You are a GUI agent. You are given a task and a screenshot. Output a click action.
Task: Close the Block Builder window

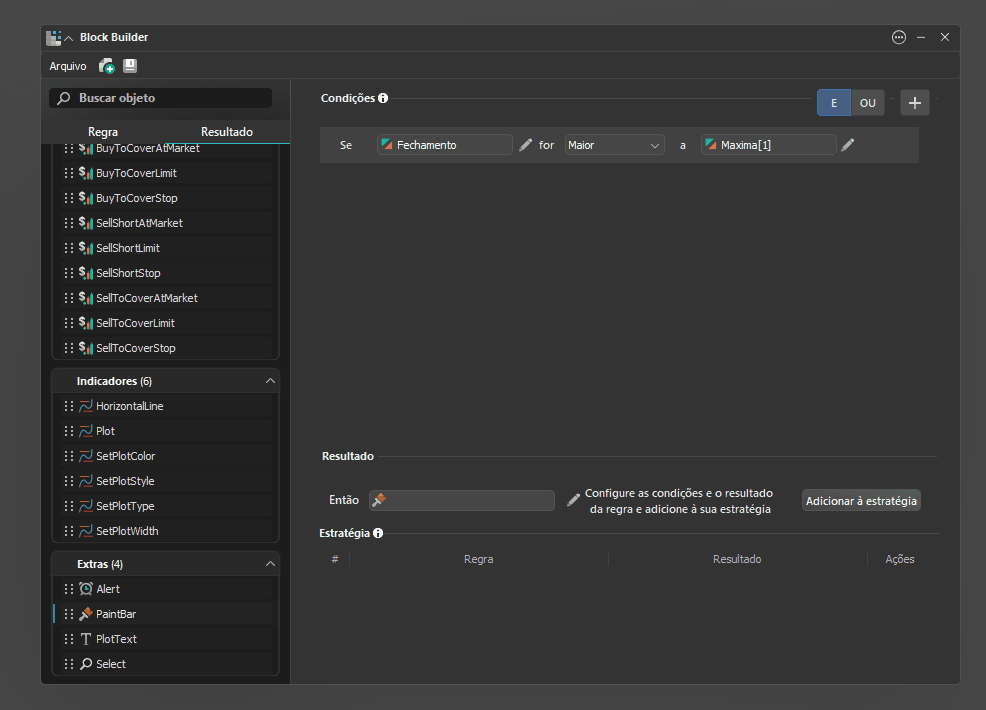944,37
